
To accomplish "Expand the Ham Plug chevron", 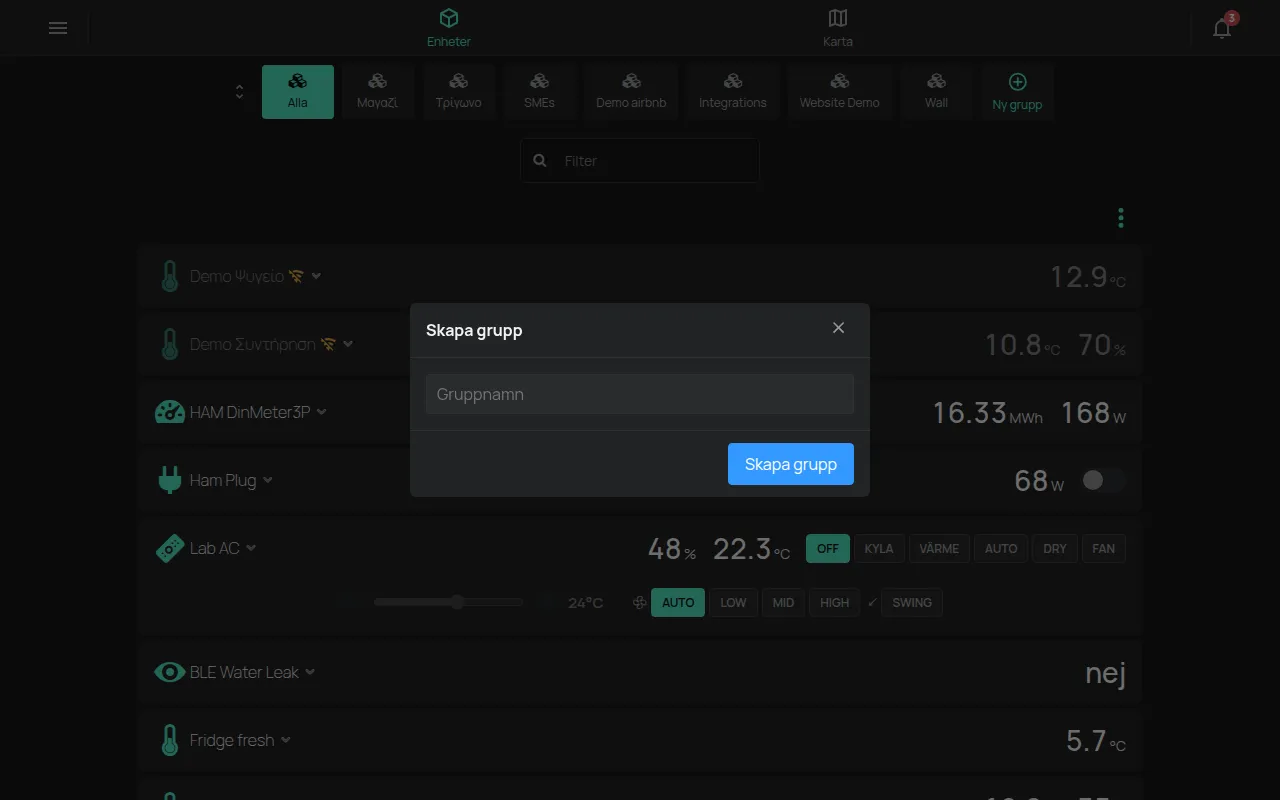I will pyautogui.click(x=268, y=480).
